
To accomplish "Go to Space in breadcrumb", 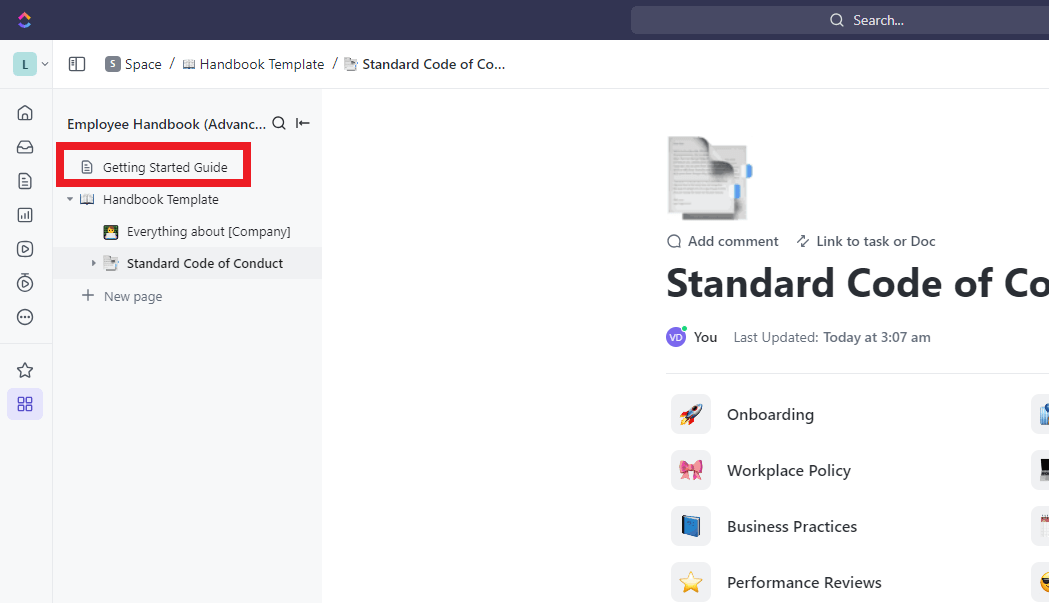I will [x=133, y=64].
